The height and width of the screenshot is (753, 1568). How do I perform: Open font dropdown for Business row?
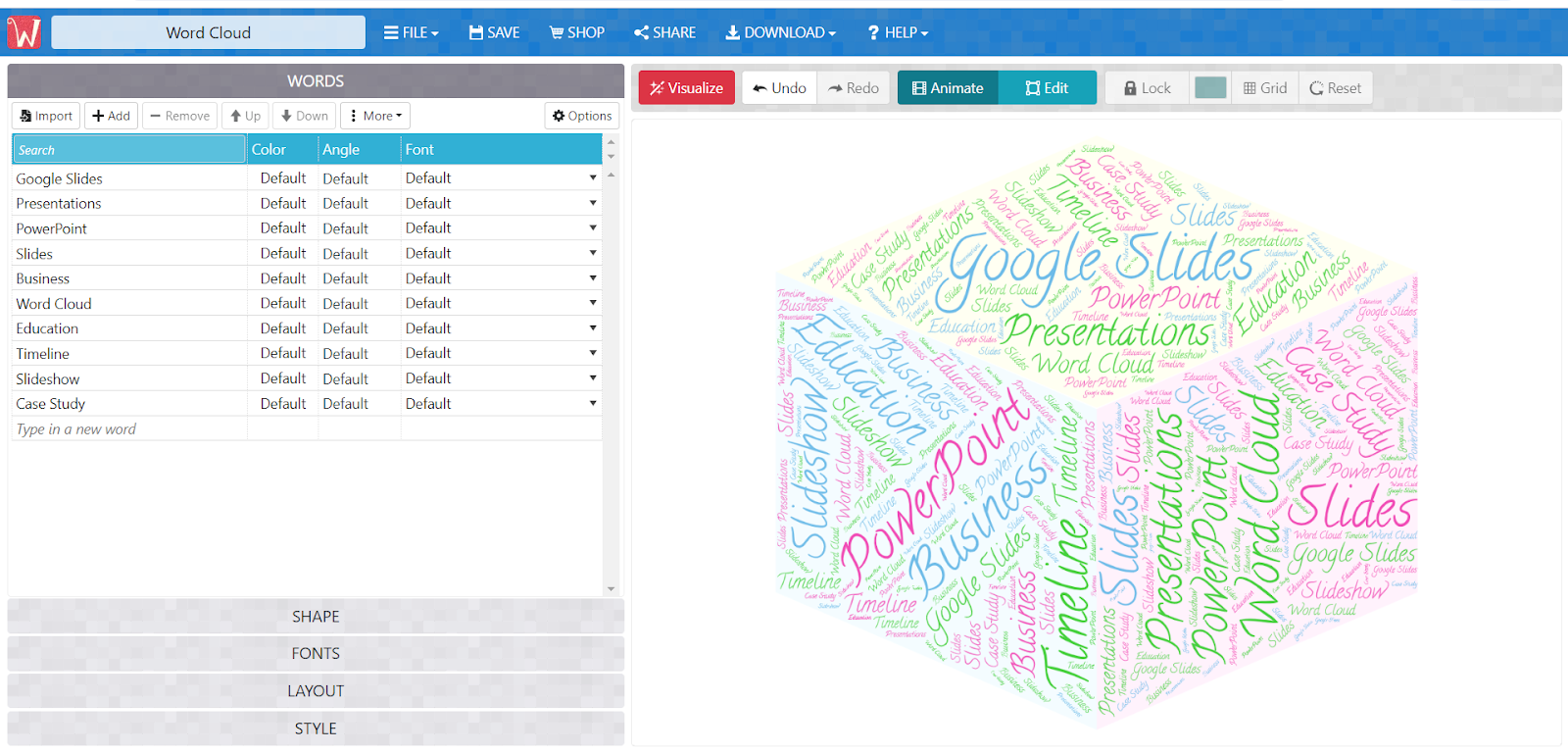click(x=593, y=278)
